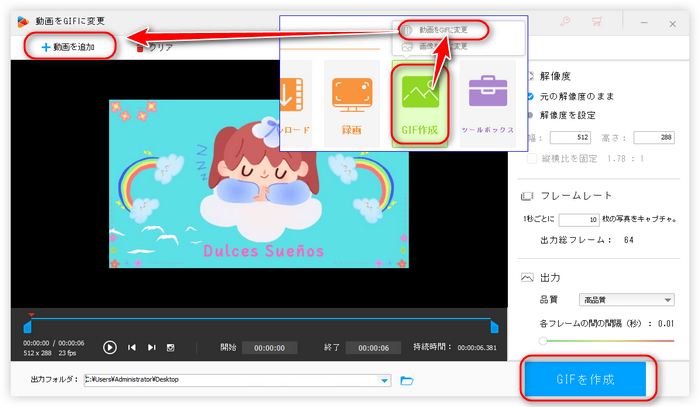This screenshot has width=700, height=407.
Task: Click the GIFを作成 button
Action: coord(585,379)
